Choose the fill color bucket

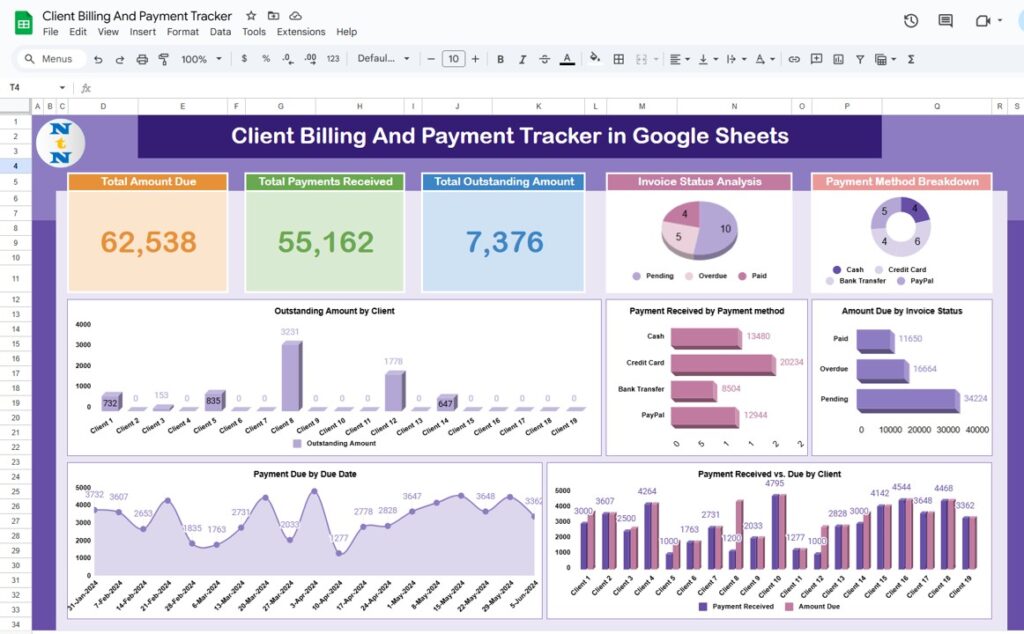(x=595, y=58)
